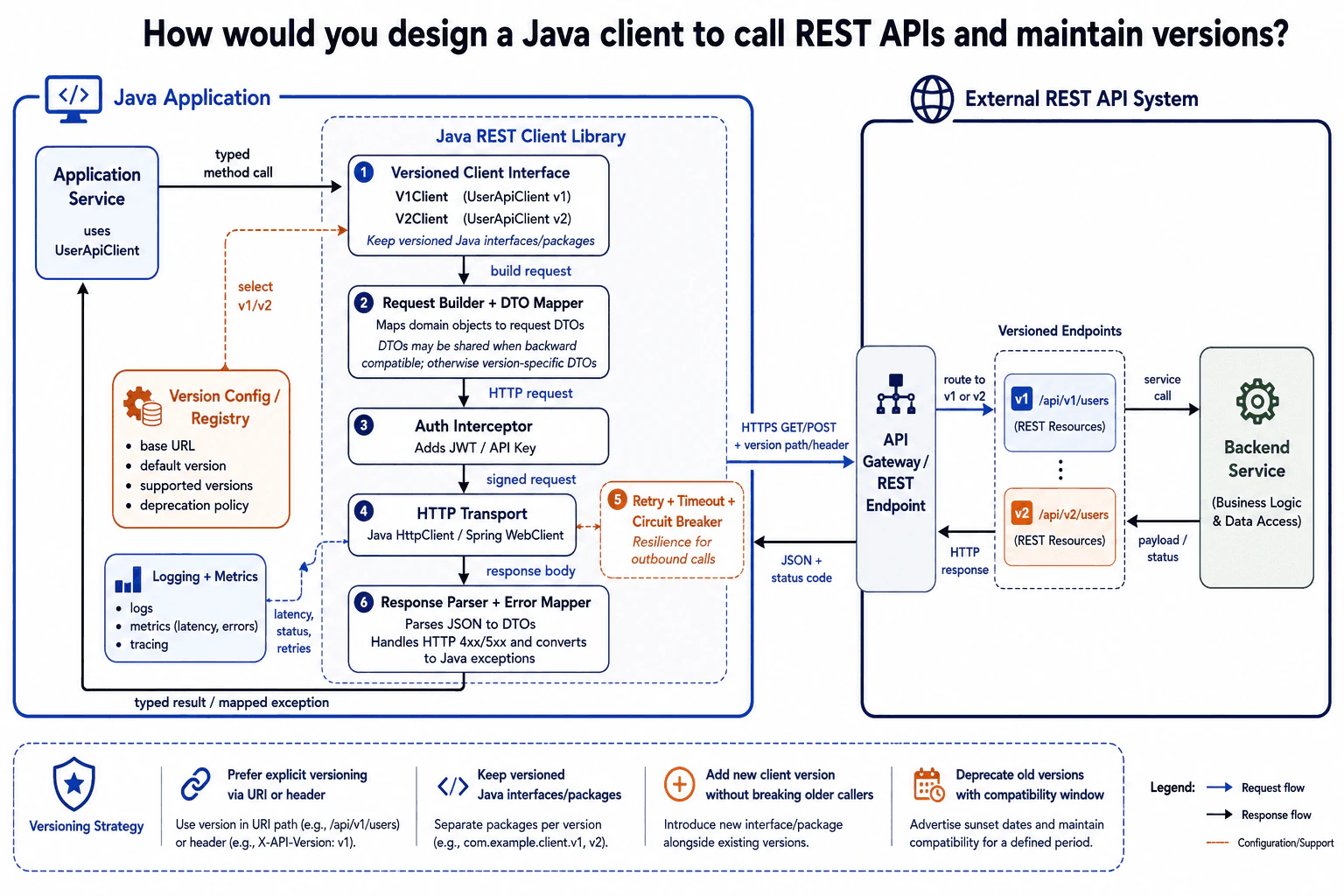The image size is (1344, 896).
Task: Click numbered badge 2 in Request Builder box
Action: click(364, 303)
